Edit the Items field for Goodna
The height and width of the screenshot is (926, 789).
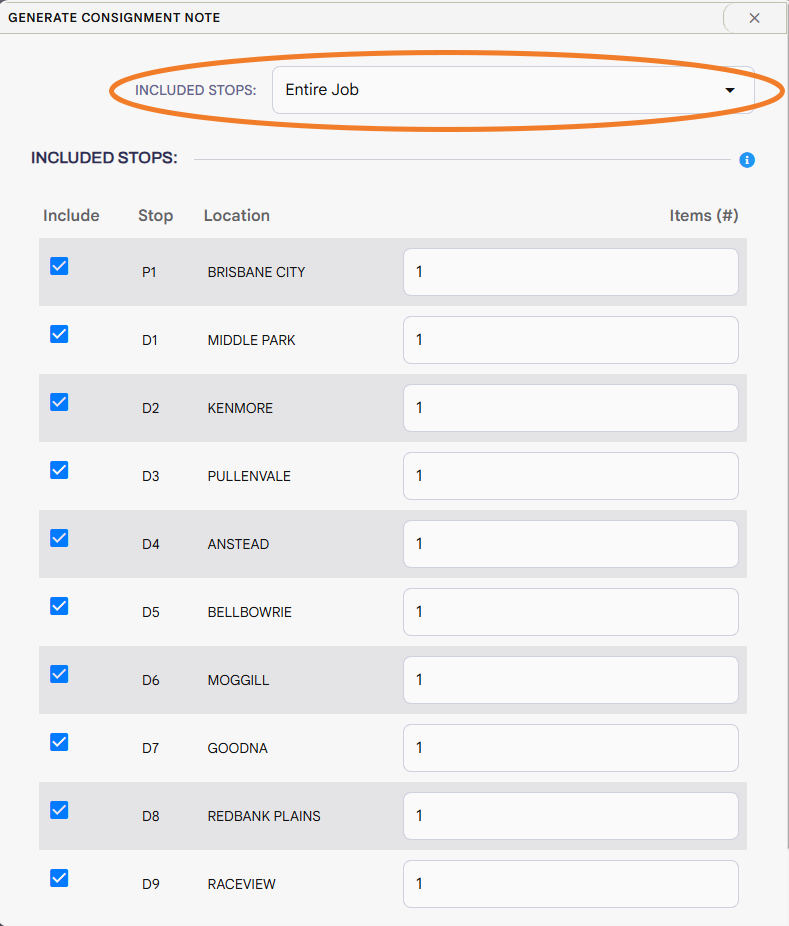[x=570, y=748]
